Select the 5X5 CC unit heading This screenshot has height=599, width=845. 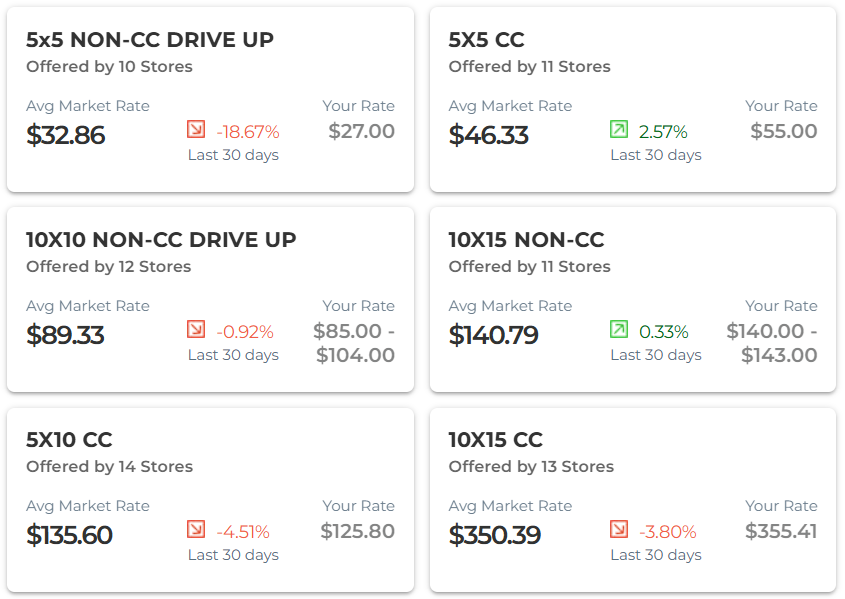pyautogui.click(x=486, y=40)
